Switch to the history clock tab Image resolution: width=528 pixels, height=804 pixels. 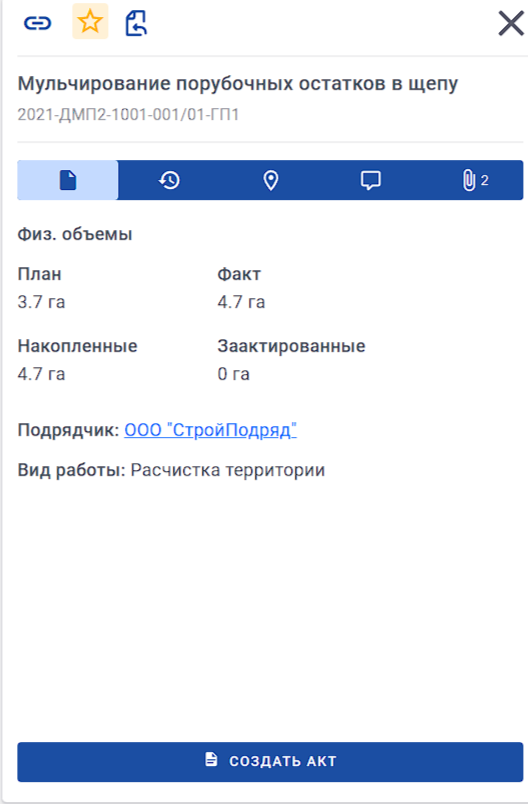(169, 180)
